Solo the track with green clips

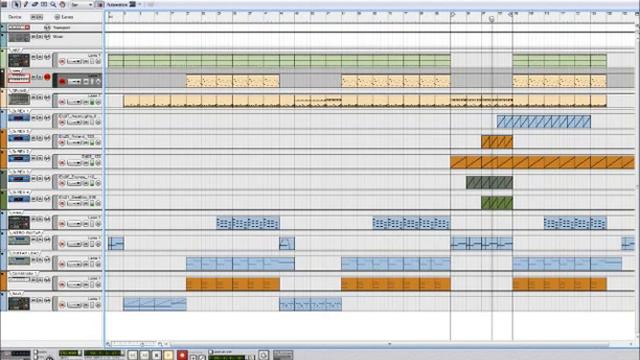[40, 57]
